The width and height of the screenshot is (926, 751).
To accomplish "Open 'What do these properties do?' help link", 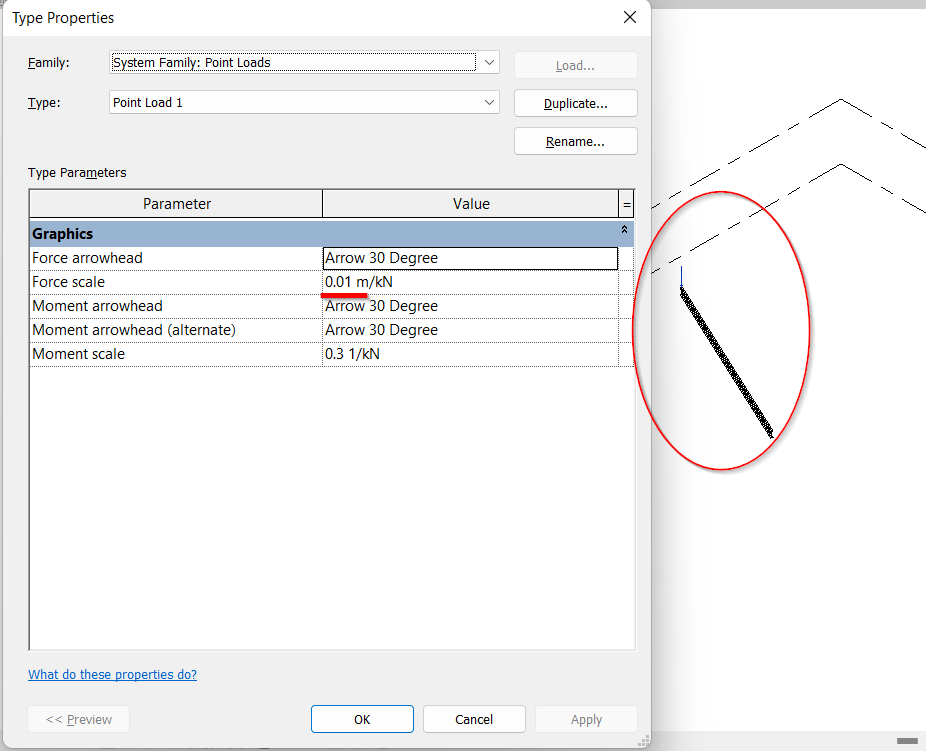I will pyautogui.click(x=112, y=674).
